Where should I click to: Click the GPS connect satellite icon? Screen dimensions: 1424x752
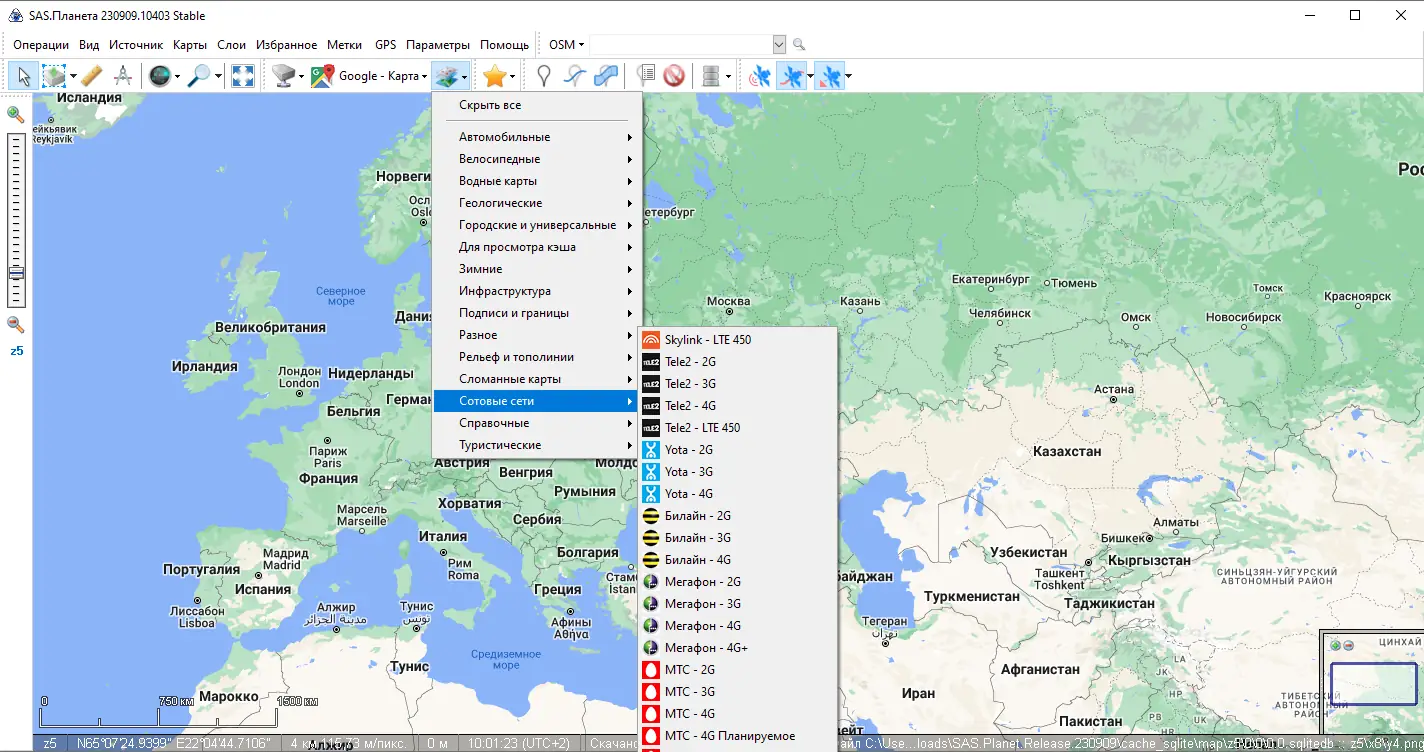tap(760, 75)
